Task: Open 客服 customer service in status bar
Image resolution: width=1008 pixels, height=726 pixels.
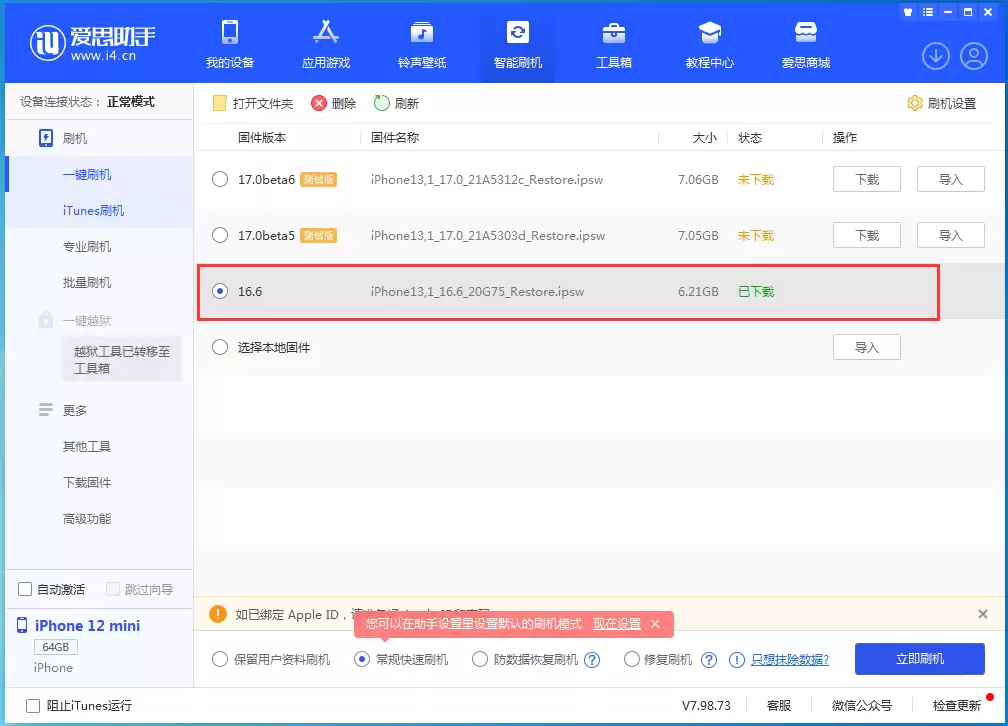Action: 778,705
